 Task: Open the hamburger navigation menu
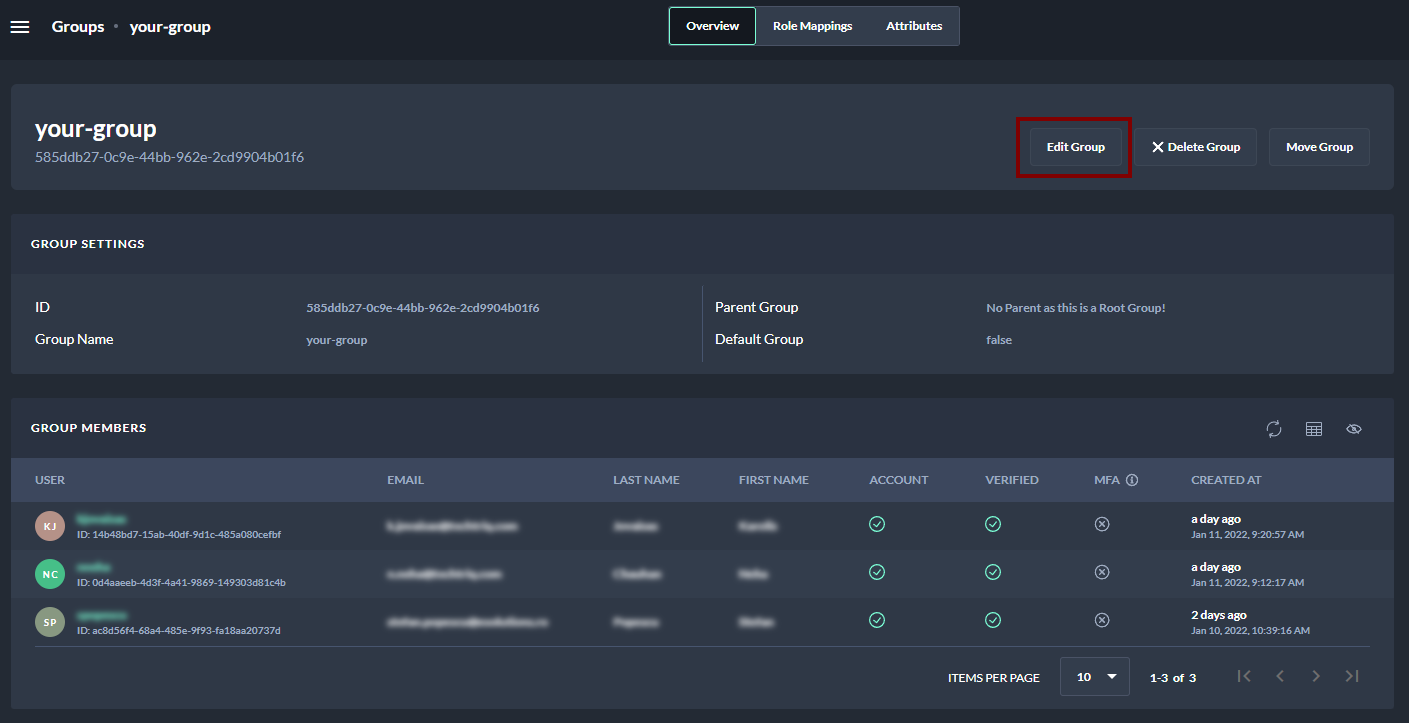pyautogui.click(x=20, y=27)
